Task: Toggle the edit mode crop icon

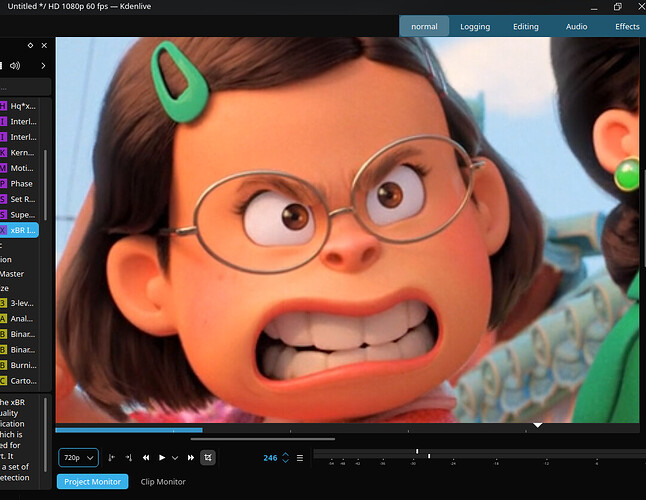Action: coord(208,457)
